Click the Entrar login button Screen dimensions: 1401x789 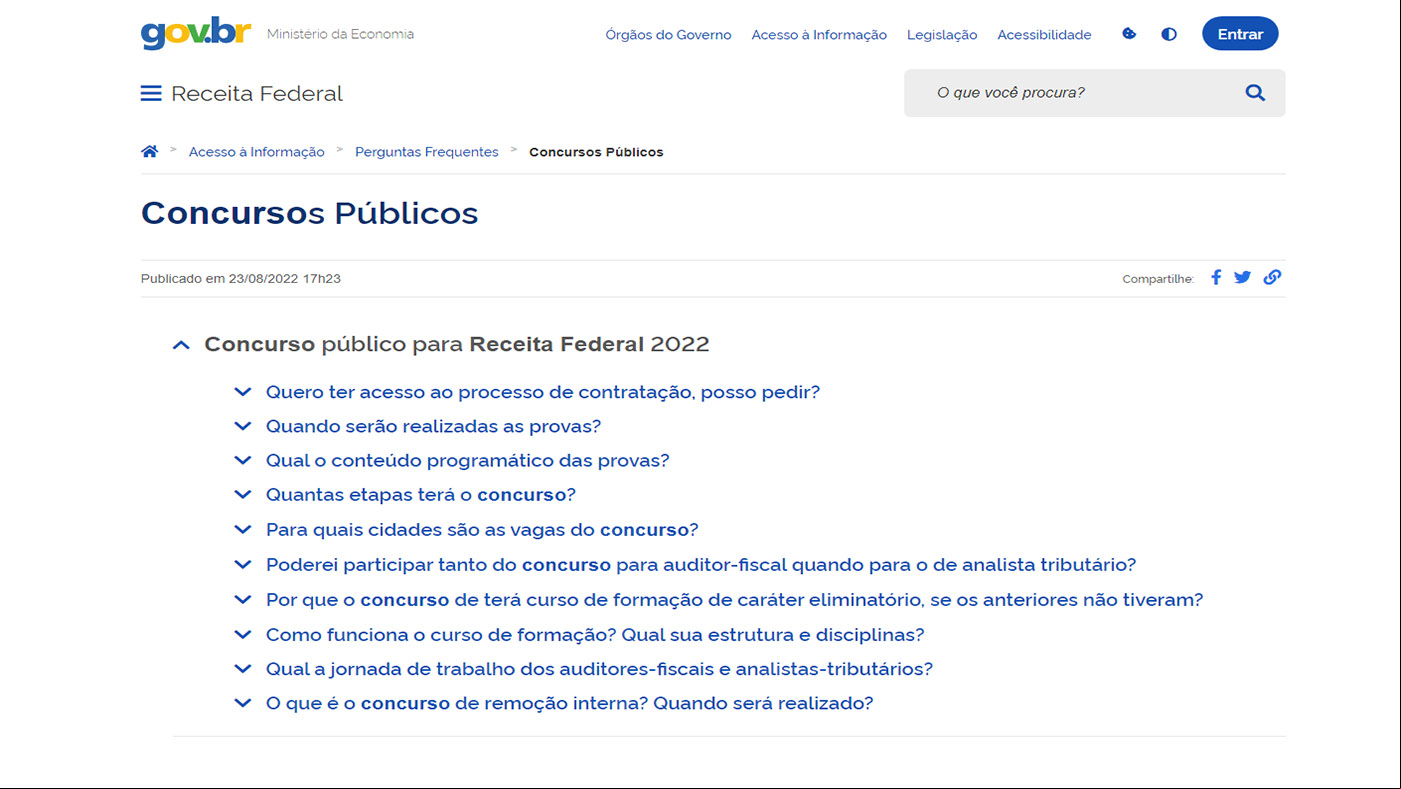pos(1240,34)
